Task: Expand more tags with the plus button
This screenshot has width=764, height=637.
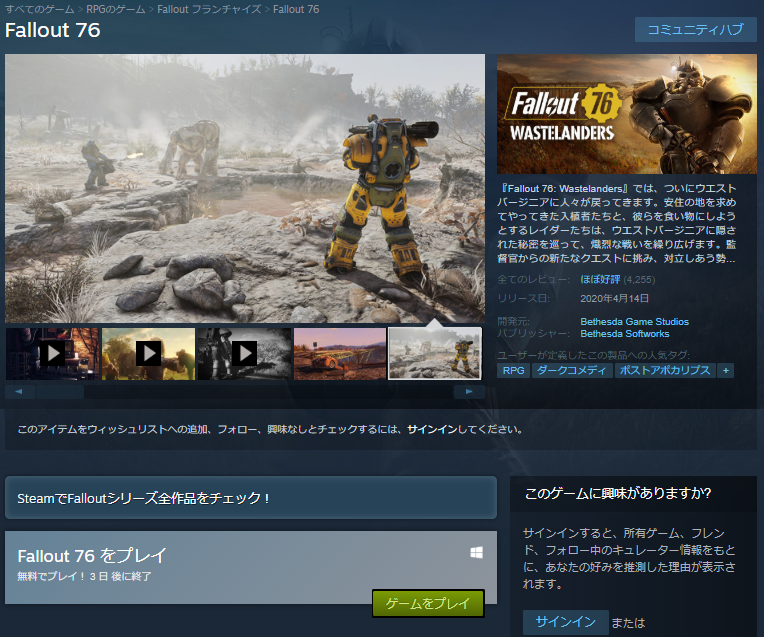Action: pyautogui.click(x=726, y=370)
